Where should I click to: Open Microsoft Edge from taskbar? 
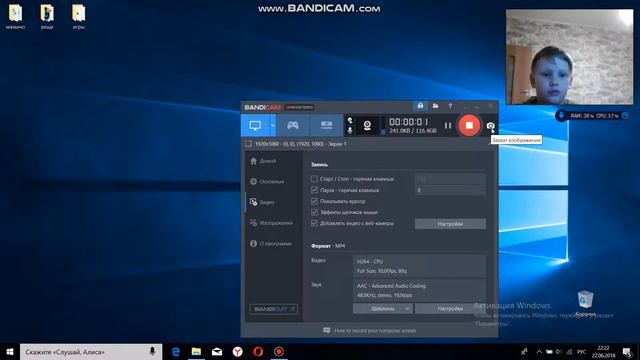click(x=176, y=352)
